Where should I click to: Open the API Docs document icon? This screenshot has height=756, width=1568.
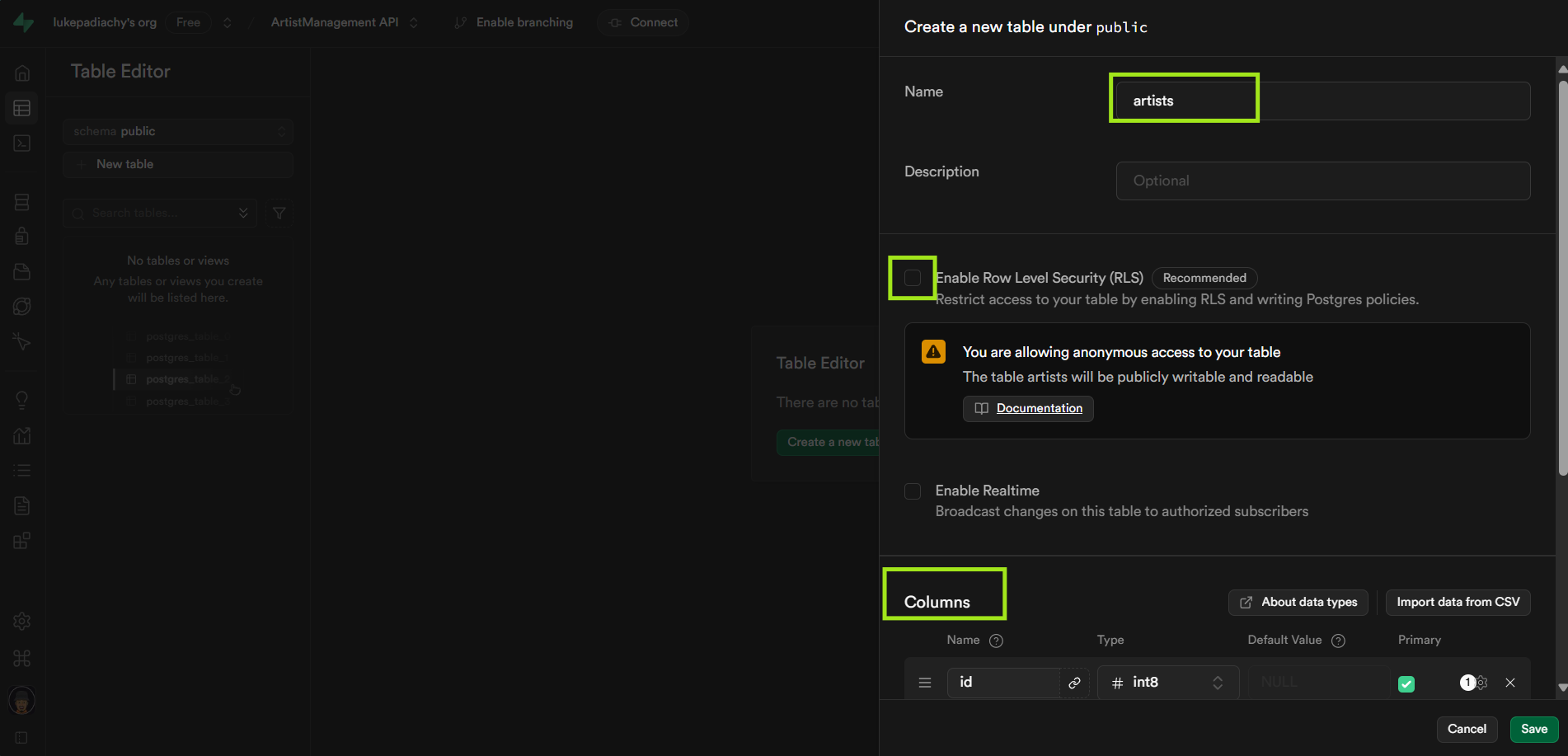pyautogui.click(x=22, y=505)
